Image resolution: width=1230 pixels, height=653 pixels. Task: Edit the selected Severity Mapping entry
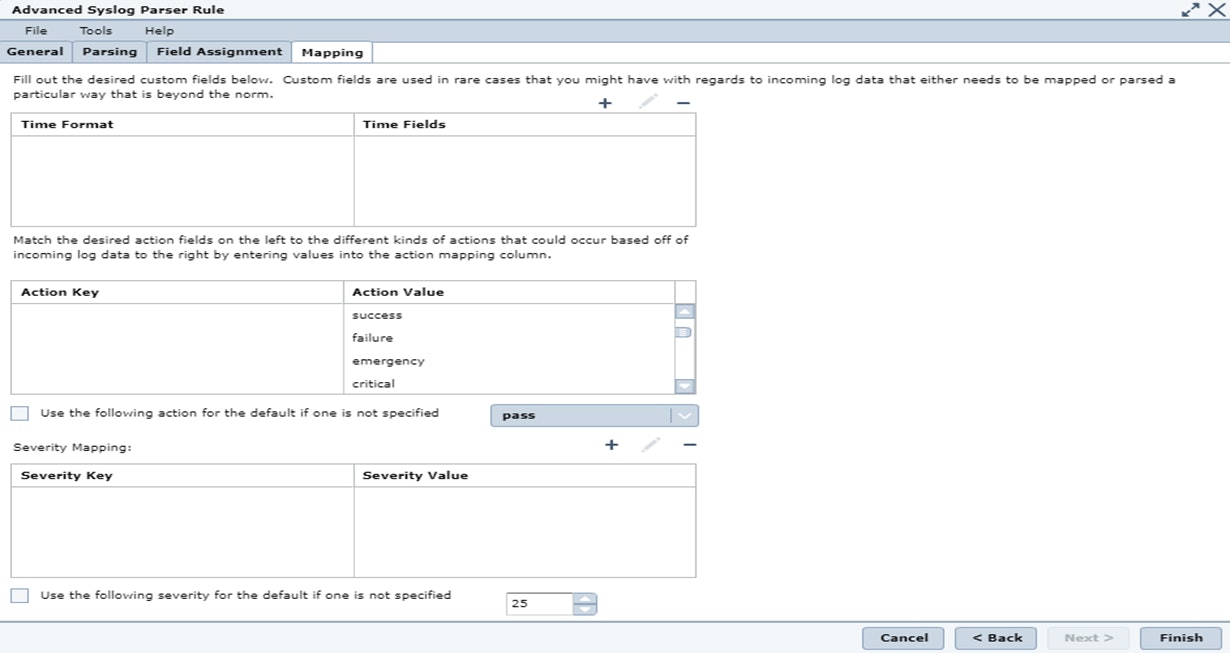[651, 445]
